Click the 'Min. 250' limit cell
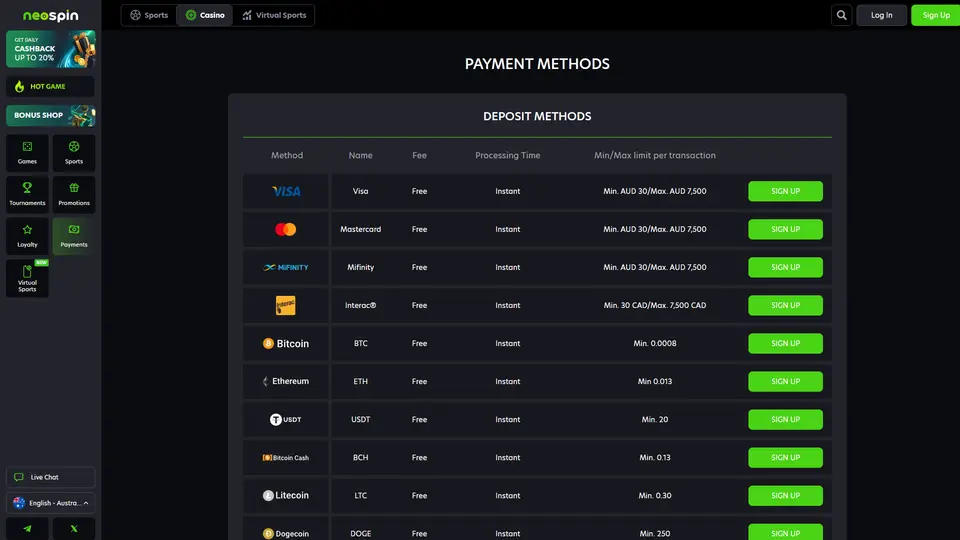This screenshot has height=540, width=960. click(x=654, y=533)
